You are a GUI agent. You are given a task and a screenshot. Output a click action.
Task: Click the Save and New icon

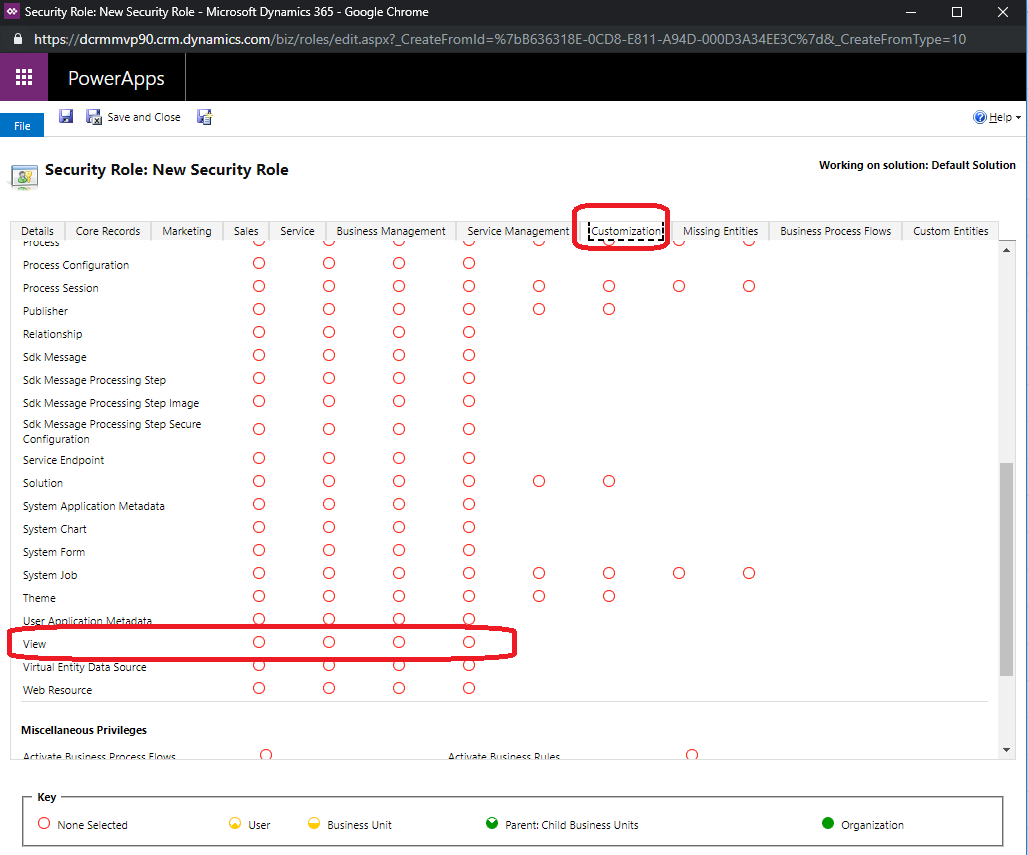click(205, 117)
